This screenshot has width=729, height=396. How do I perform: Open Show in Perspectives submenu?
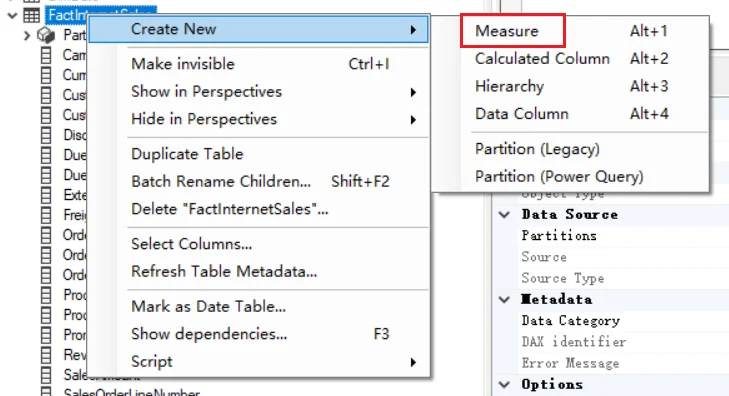(258, 92)
